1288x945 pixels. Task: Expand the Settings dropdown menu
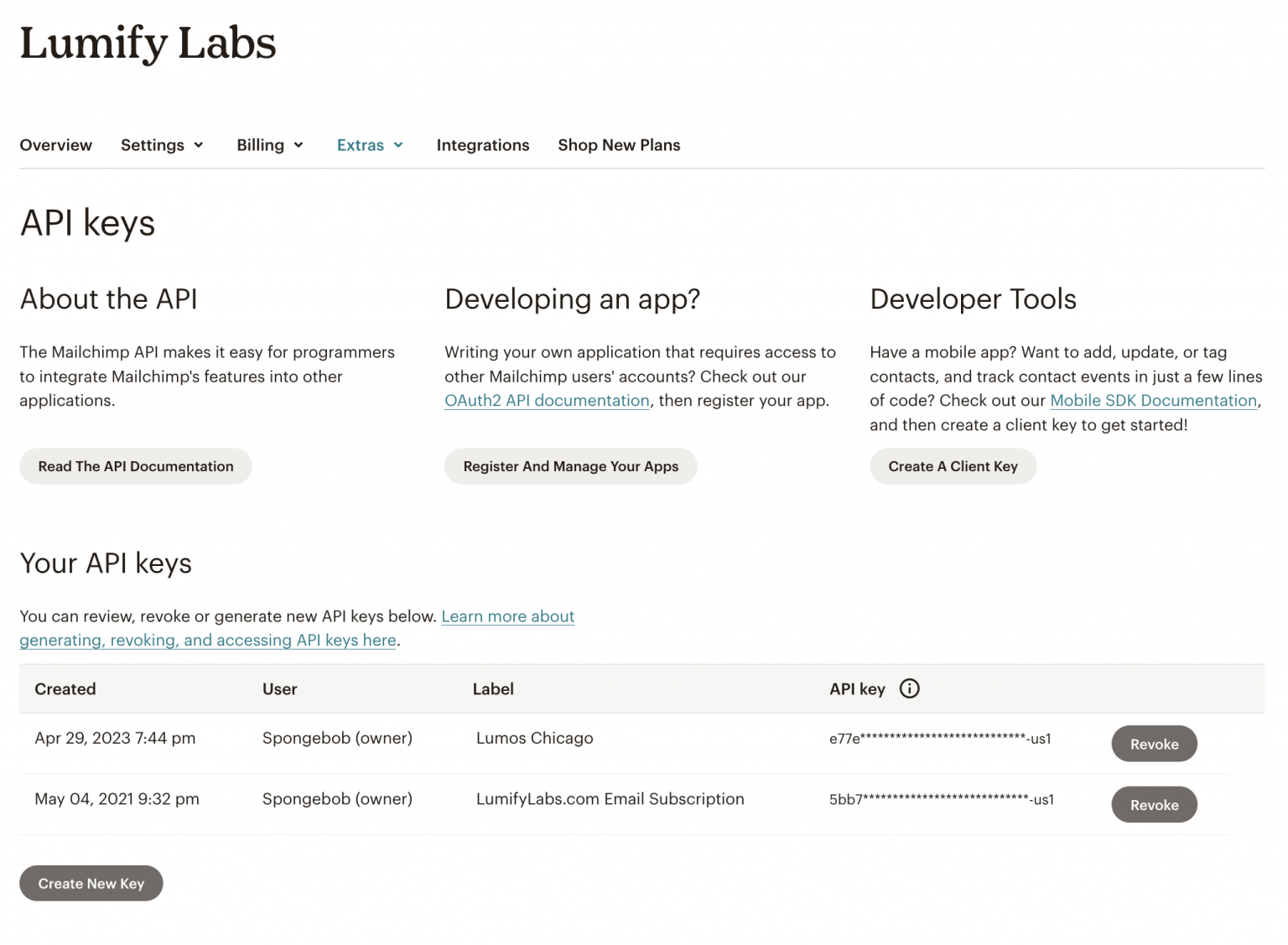coord(162,145)
